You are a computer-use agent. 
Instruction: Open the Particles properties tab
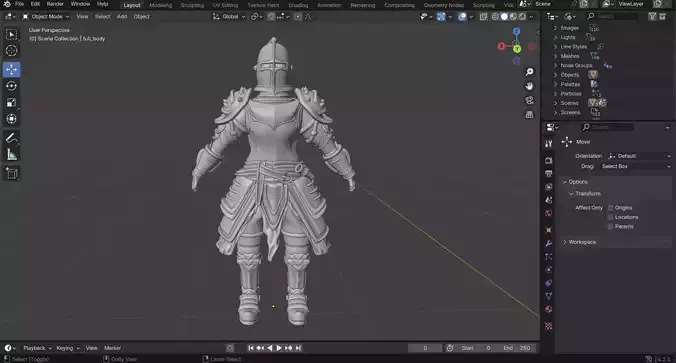pos(548,257)
